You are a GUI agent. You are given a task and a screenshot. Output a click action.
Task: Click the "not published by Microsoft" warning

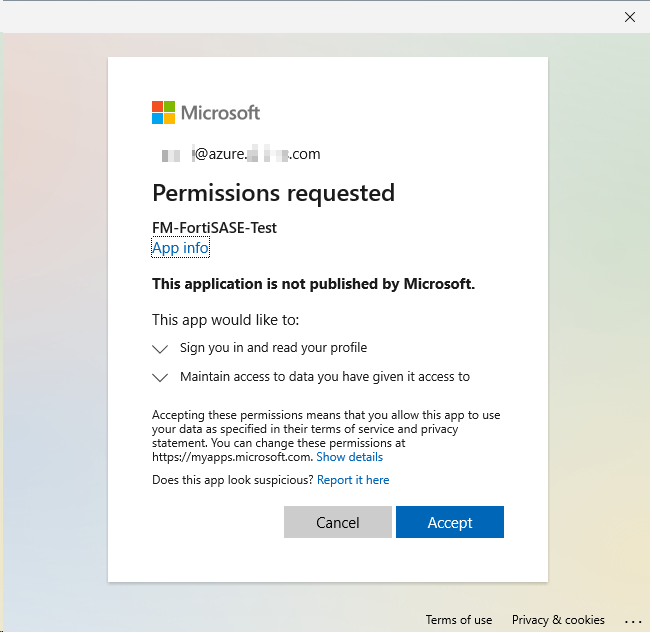[313, 284]
